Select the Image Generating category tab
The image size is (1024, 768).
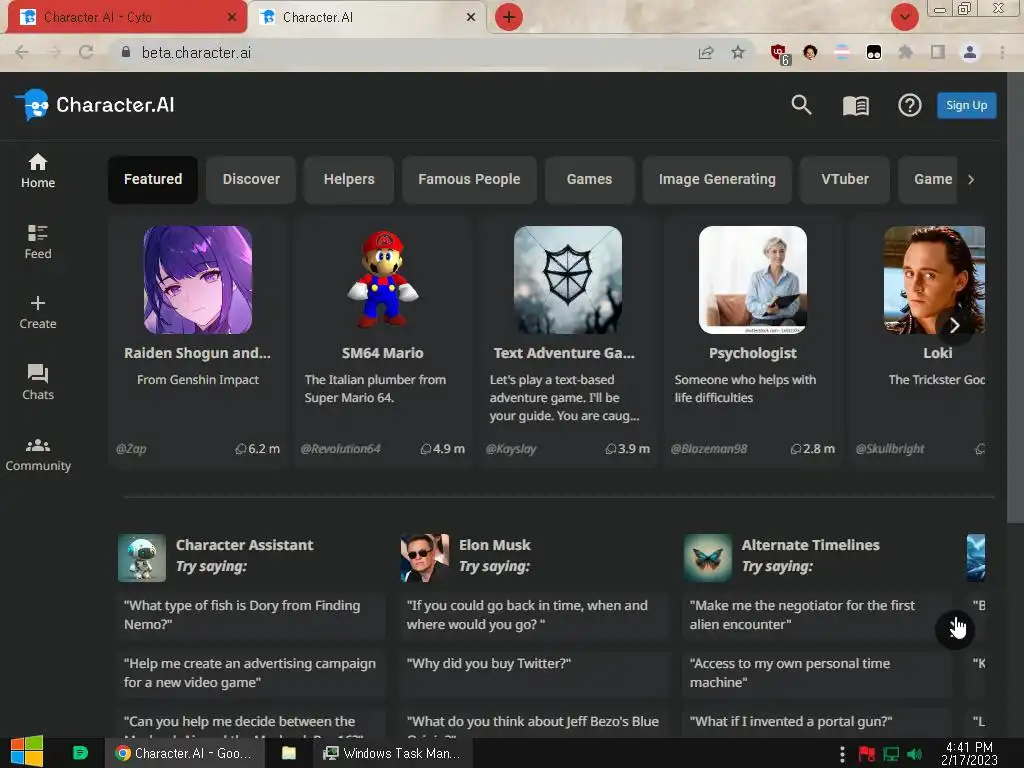(717, 180)
